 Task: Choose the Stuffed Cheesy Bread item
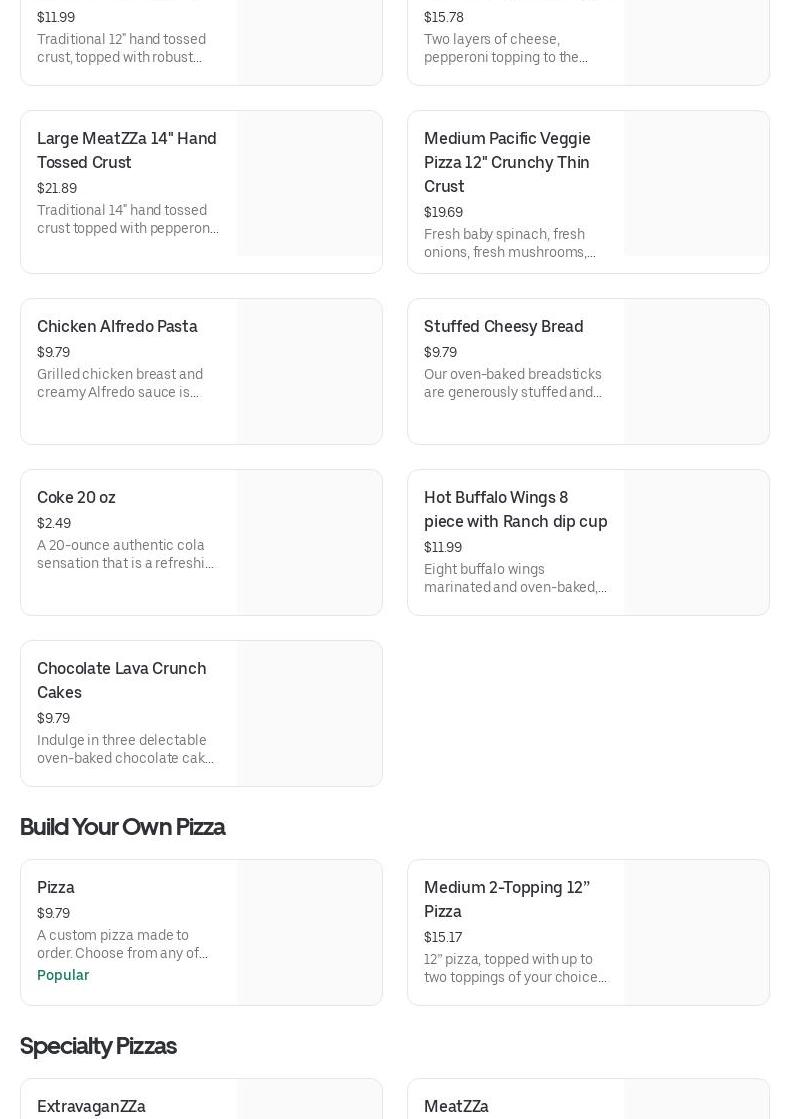503,327
